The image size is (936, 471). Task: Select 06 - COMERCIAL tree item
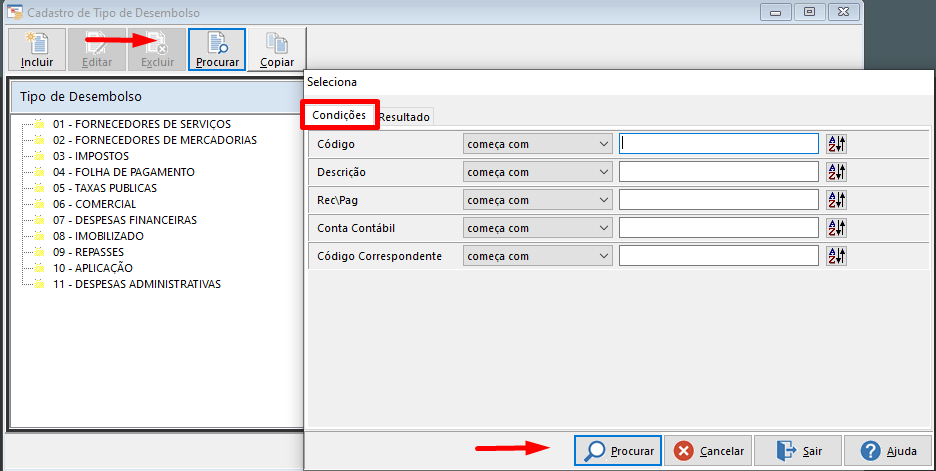pyautogui.click(x=94, y=204)
